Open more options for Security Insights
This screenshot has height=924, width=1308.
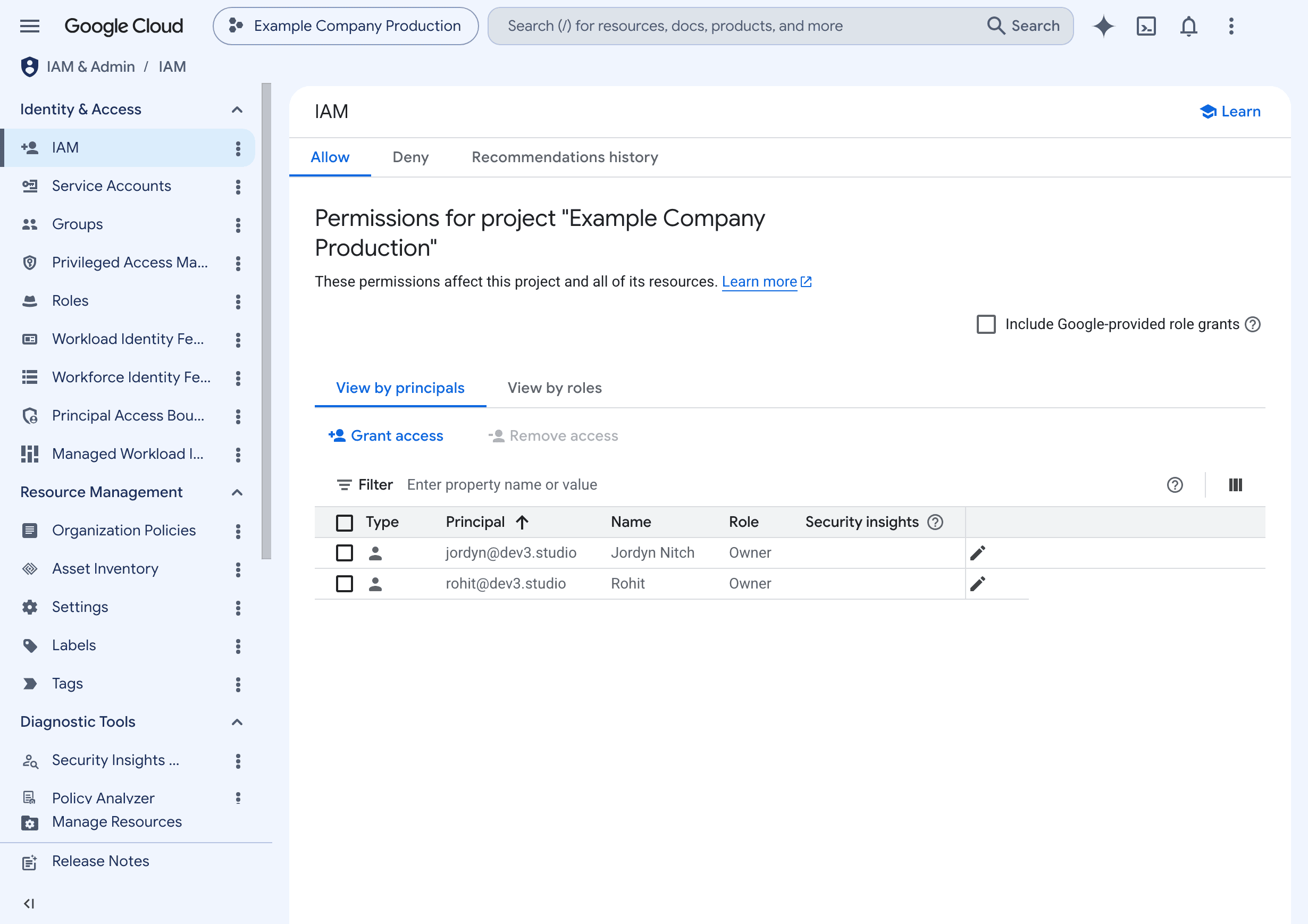(238, 760)
